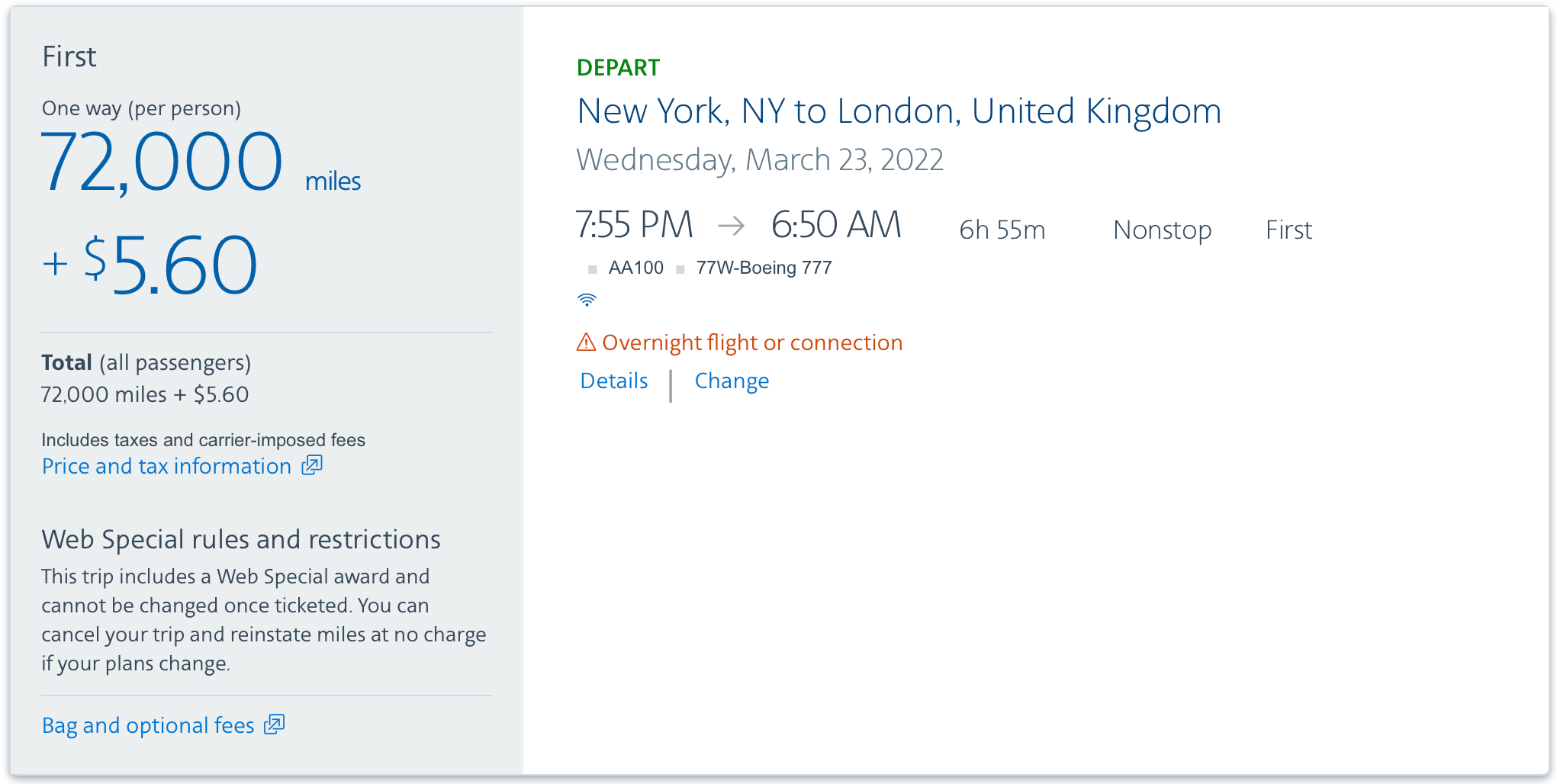
Task: Select New York to London route heading
Action: click(899, 111)
